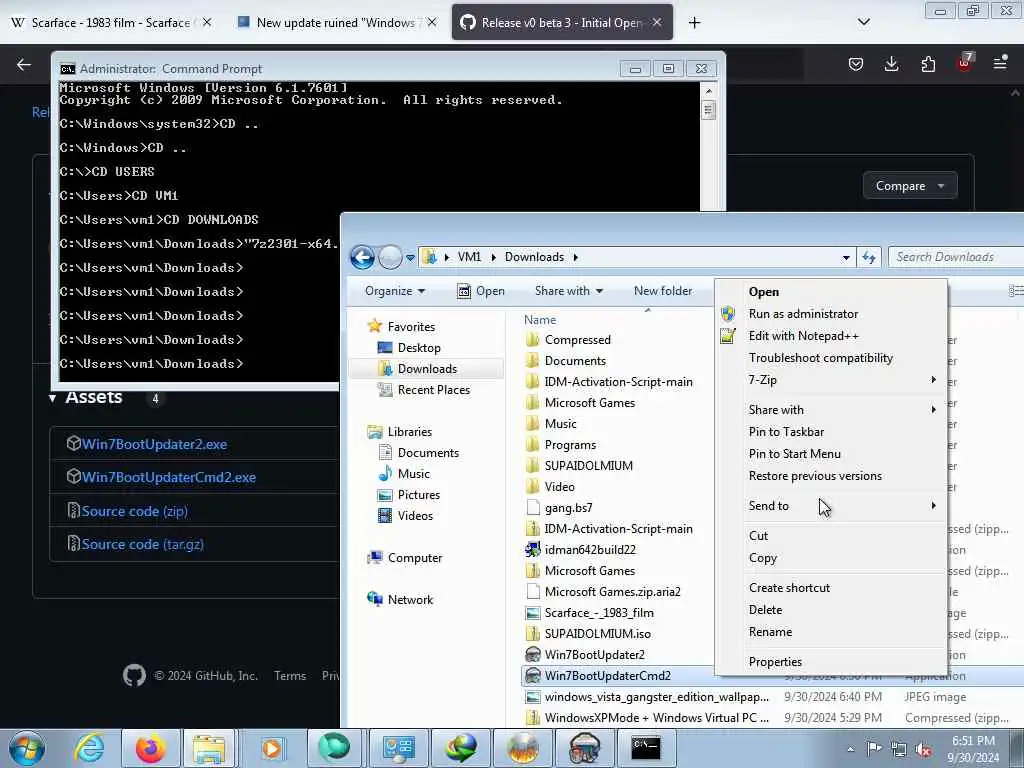Open Internet Download Manager taskbar icon
1024x768 pixels.
pos(461,748)
